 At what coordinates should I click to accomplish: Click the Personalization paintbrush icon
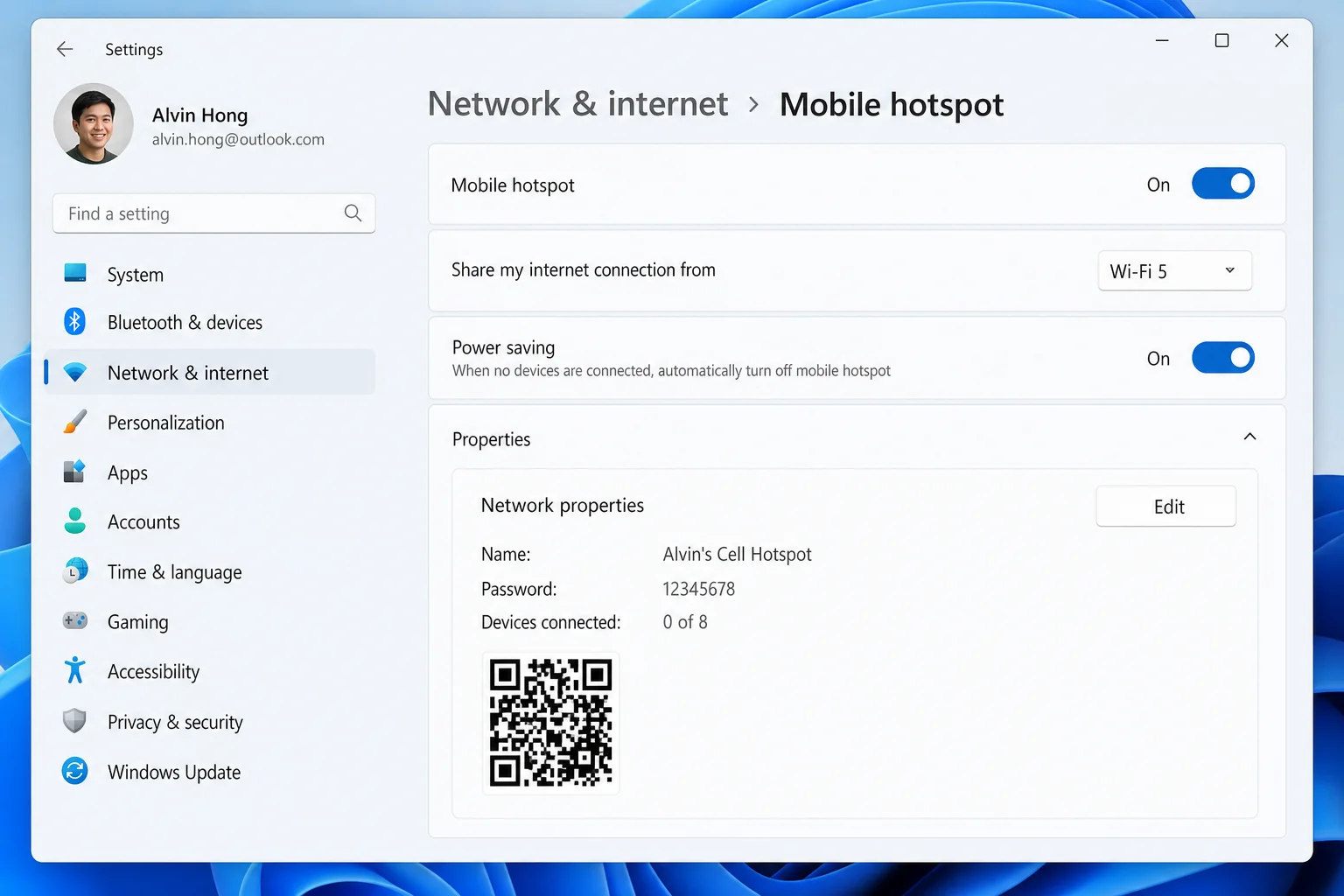(75, 422)
